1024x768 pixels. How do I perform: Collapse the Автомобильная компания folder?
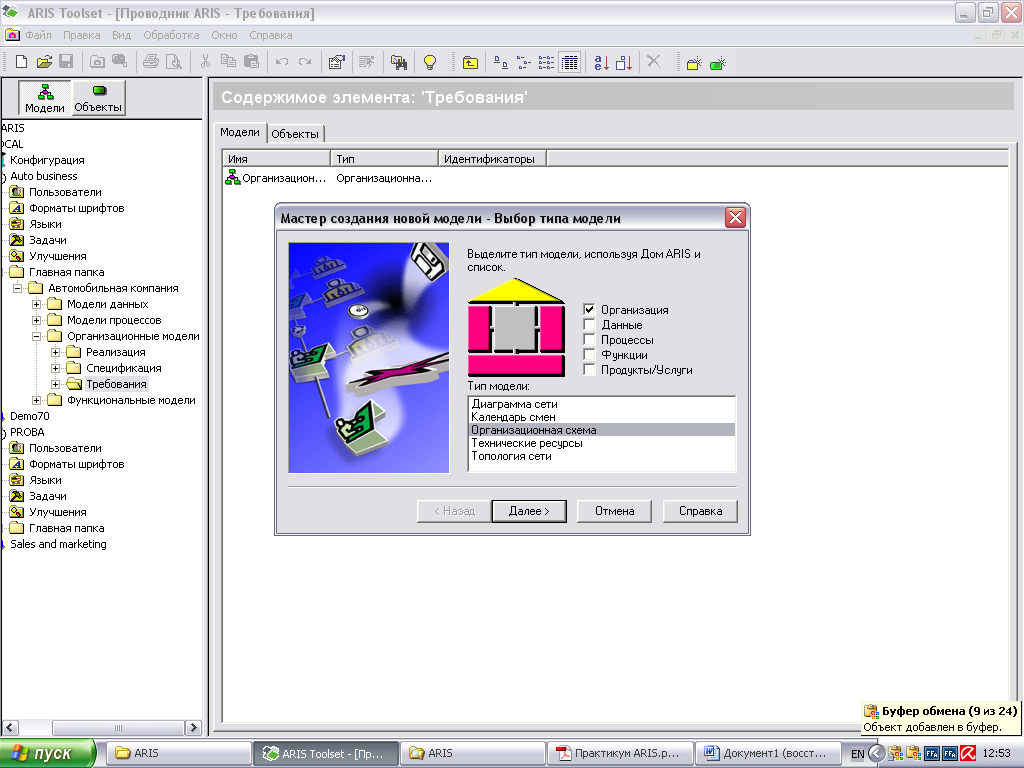coord(18,288)
